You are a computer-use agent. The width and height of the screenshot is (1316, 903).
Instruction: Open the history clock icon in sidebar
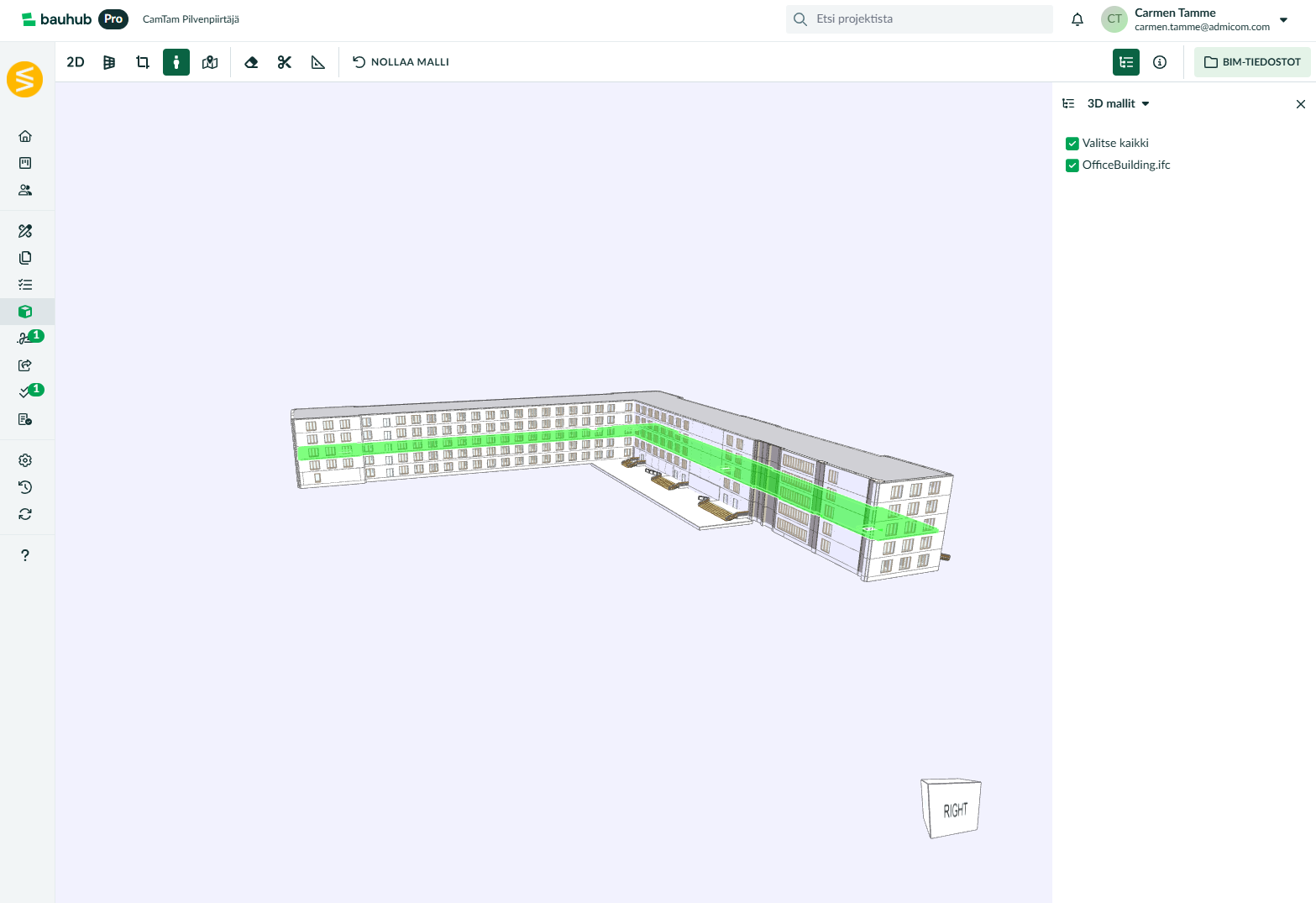point(25,487)
